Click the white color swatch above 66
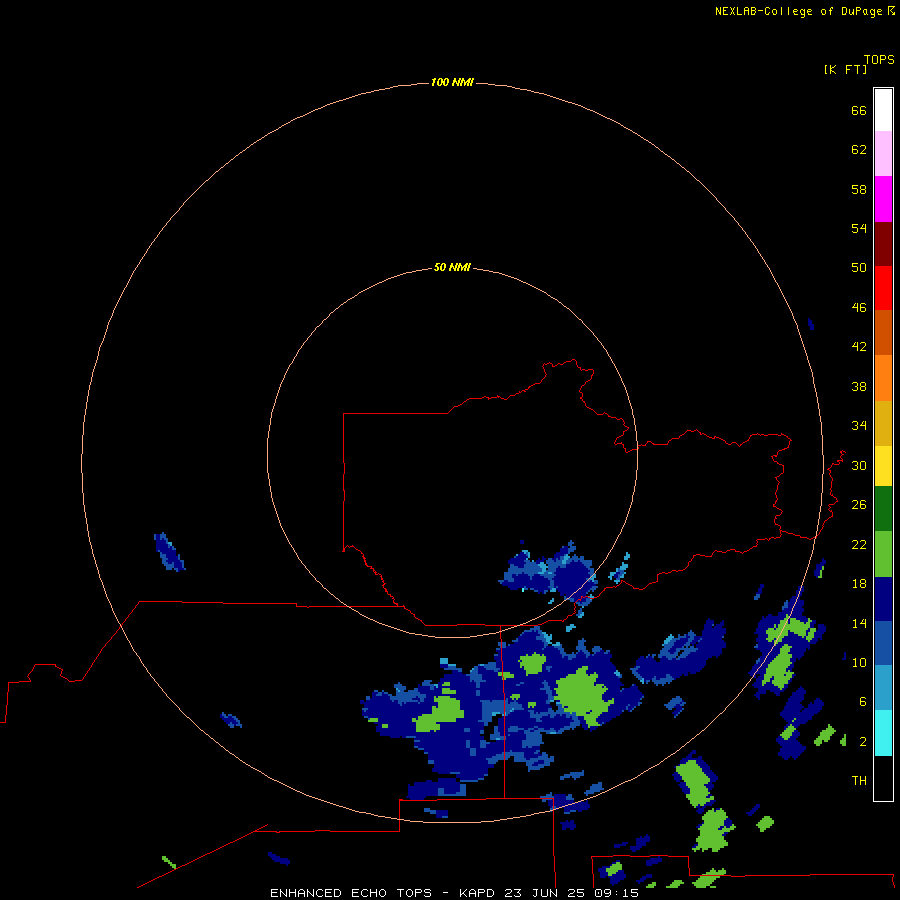Screen dimensions: 900x900 883,110
